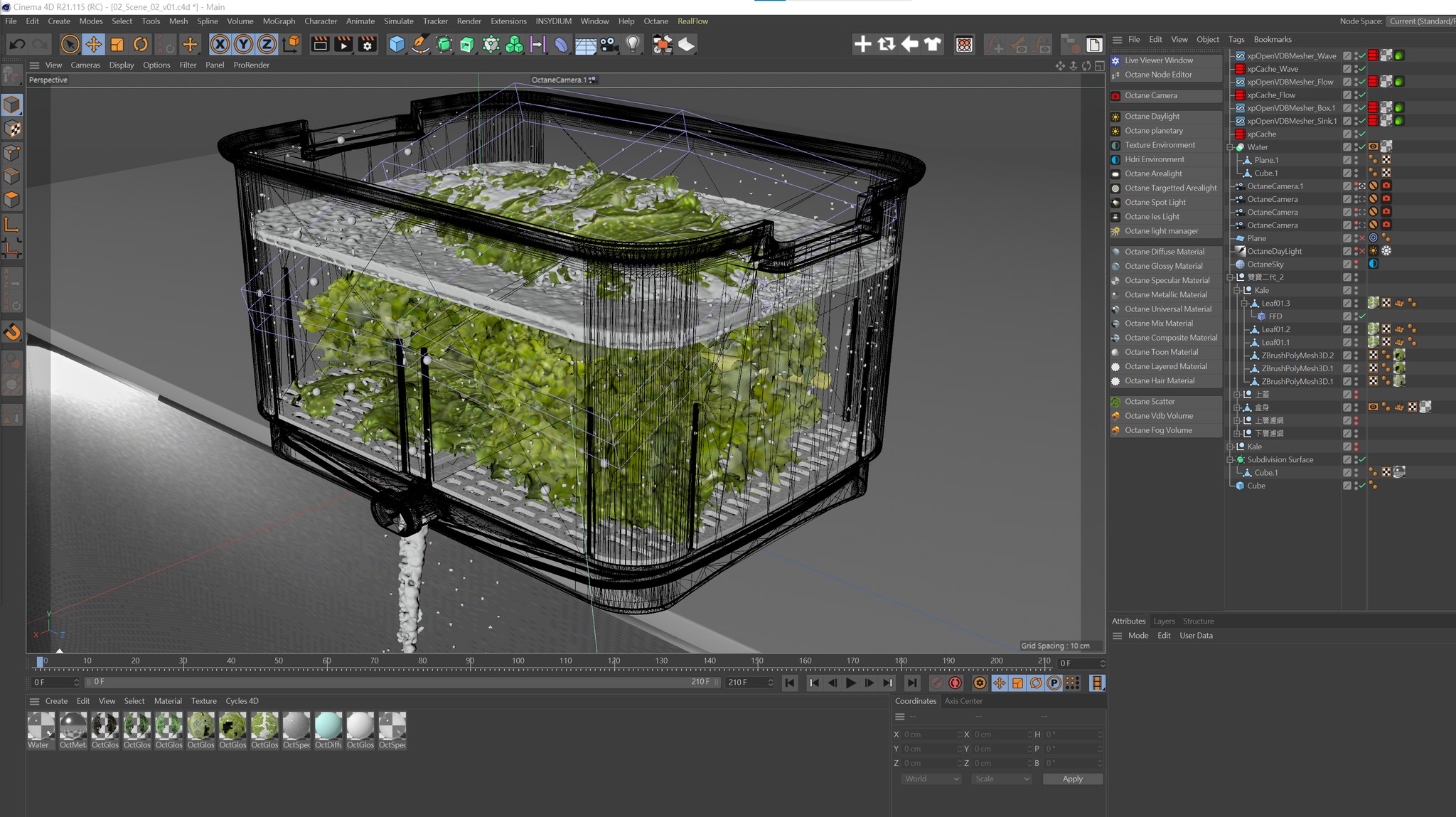Image resolution: width=1456 pixels, height=817 pixels.
Task: Click the Floor/grid object icon
Action: 585,46
